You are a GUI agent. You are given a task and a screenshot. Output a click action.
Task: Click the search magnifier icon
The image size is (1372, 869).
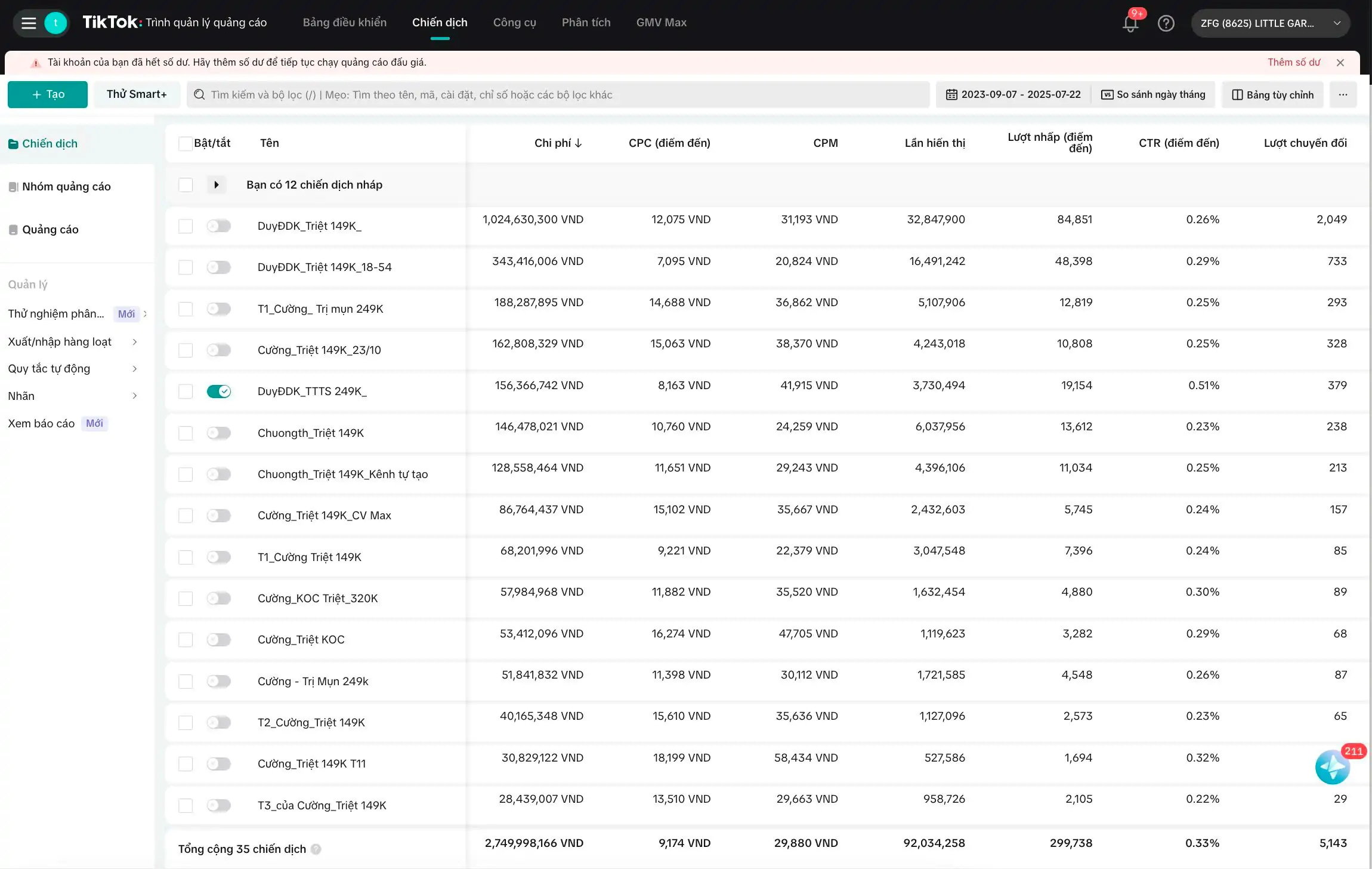pyautogui.click(x=199, y=95)
